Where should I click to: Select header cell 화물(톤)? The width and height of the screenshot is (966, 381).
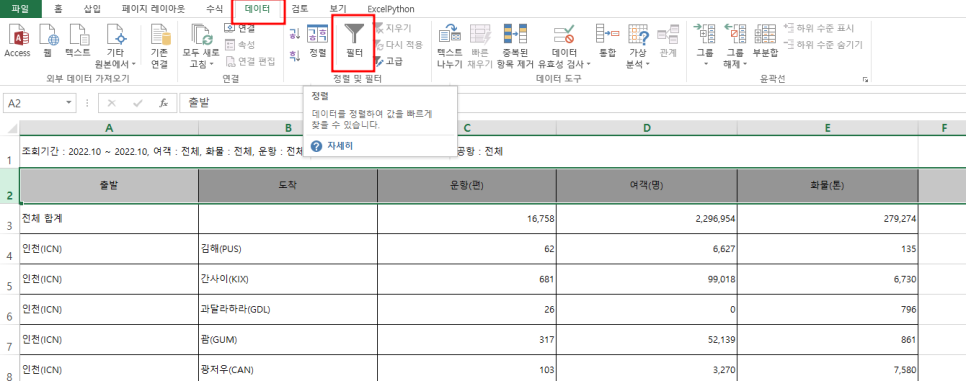pyautogui.click(x=827, y=185)
